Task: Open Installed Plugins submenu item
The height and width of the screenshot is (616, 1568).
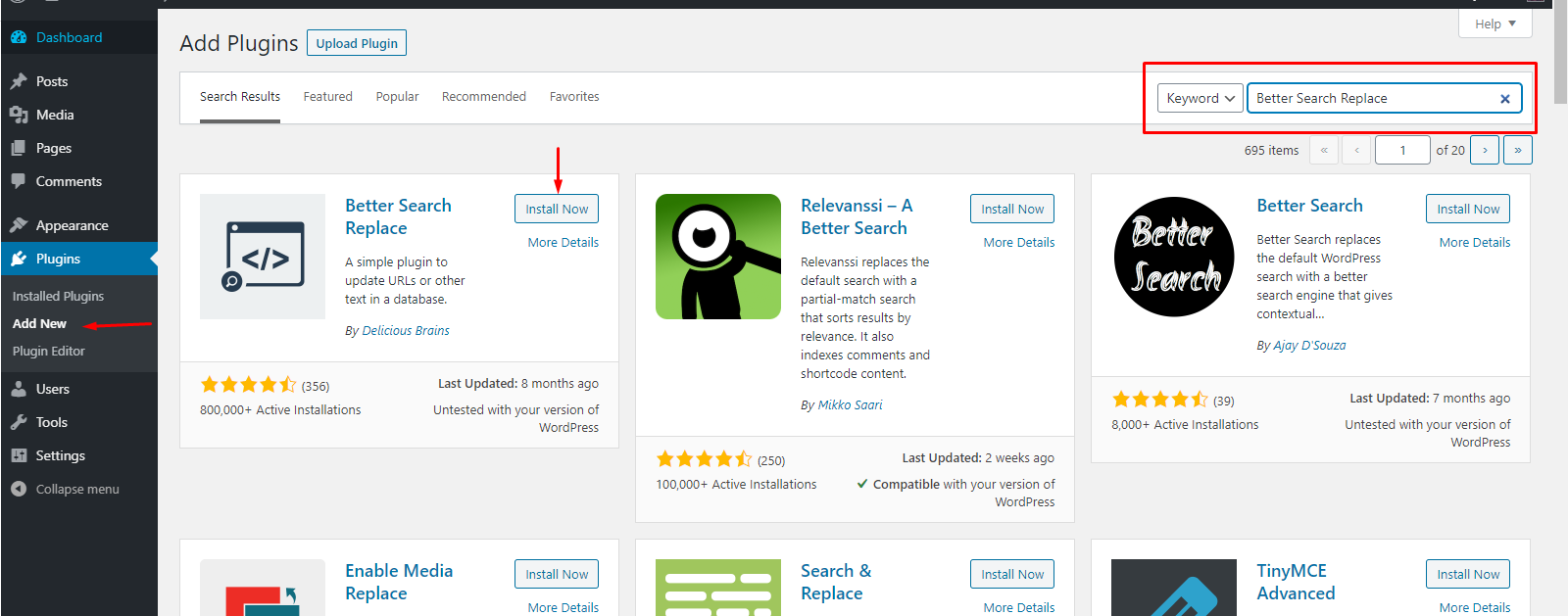Action: [x=58, y=296]
